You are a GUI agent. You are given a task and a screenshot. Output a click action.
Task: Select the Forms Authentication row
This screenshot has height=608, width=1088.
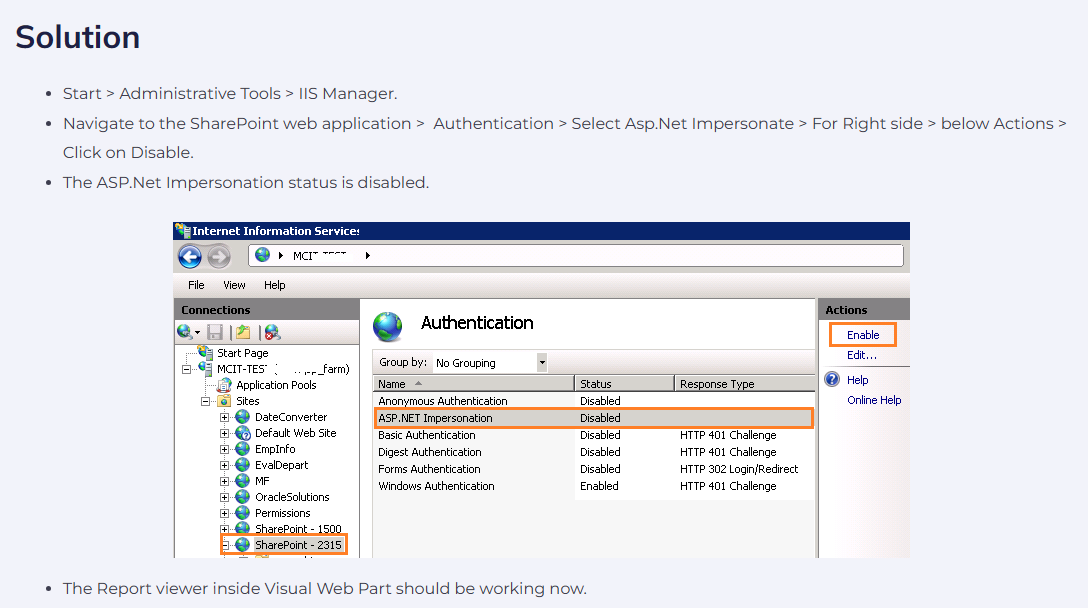(593, 469)
